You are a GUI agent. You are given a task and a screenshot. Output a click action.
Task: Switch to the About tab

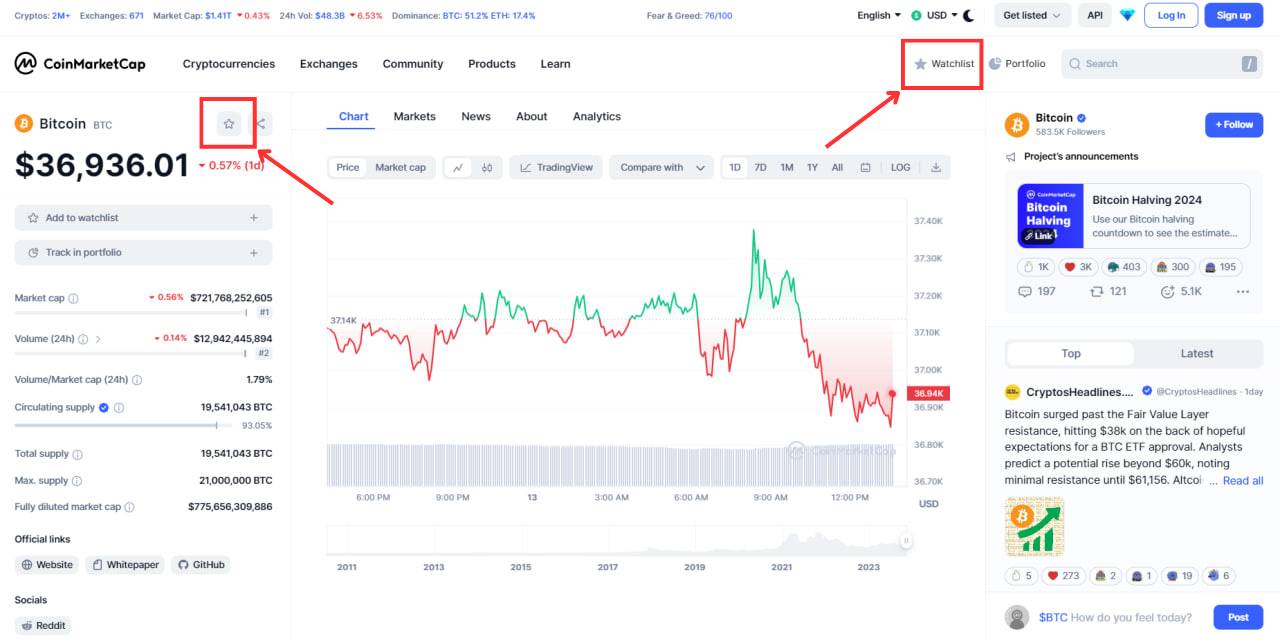(531, 117)
